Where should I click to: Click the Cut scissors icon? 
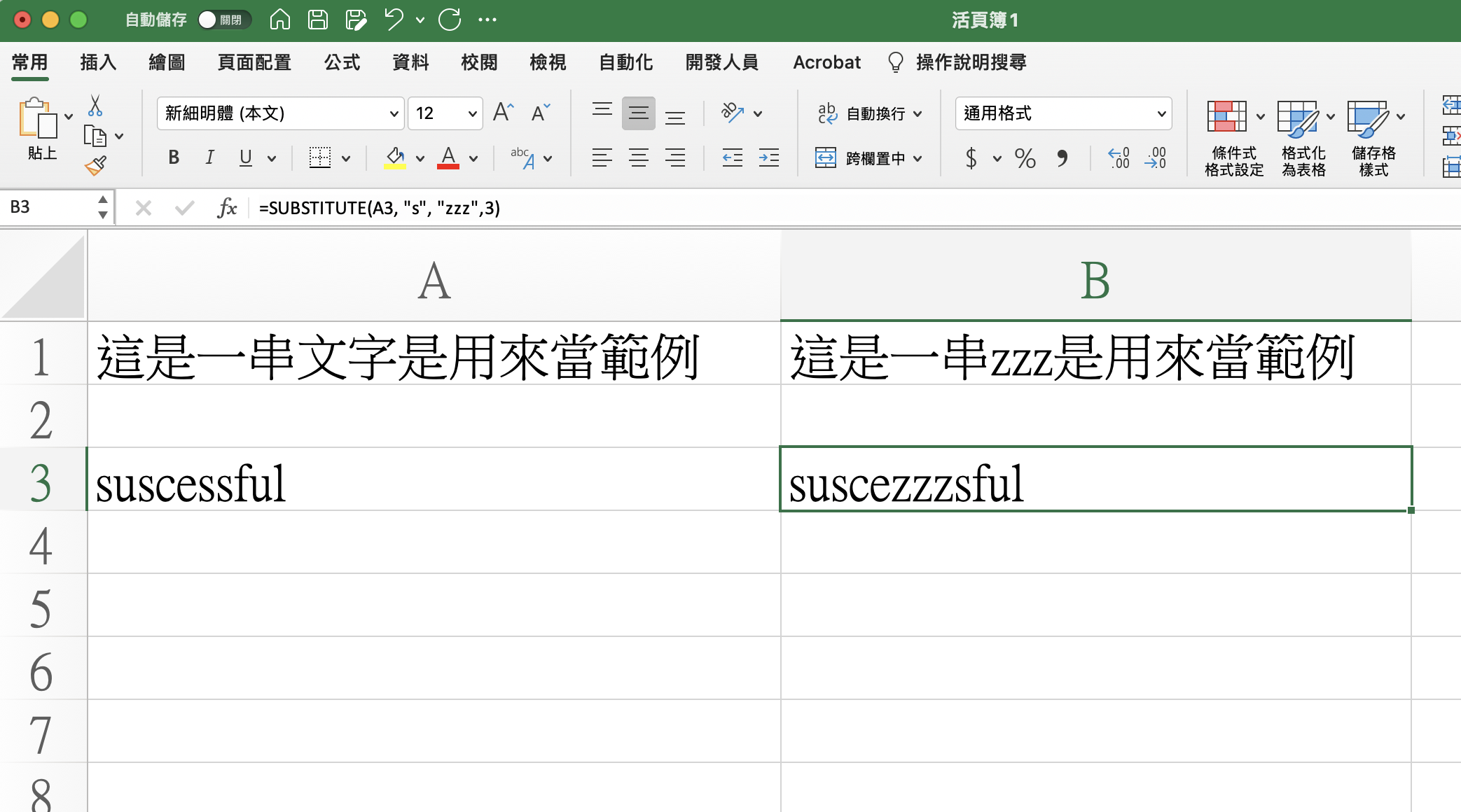pyautogui.click(x=95, y=106)
